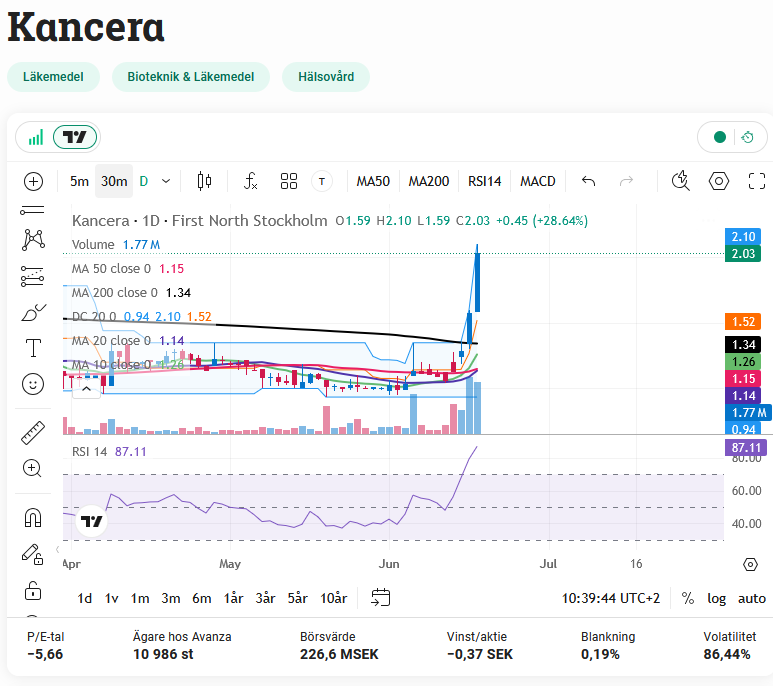
Task: Toggle stay in drawing mode pencil-lock
Action: tap(33, 554)
